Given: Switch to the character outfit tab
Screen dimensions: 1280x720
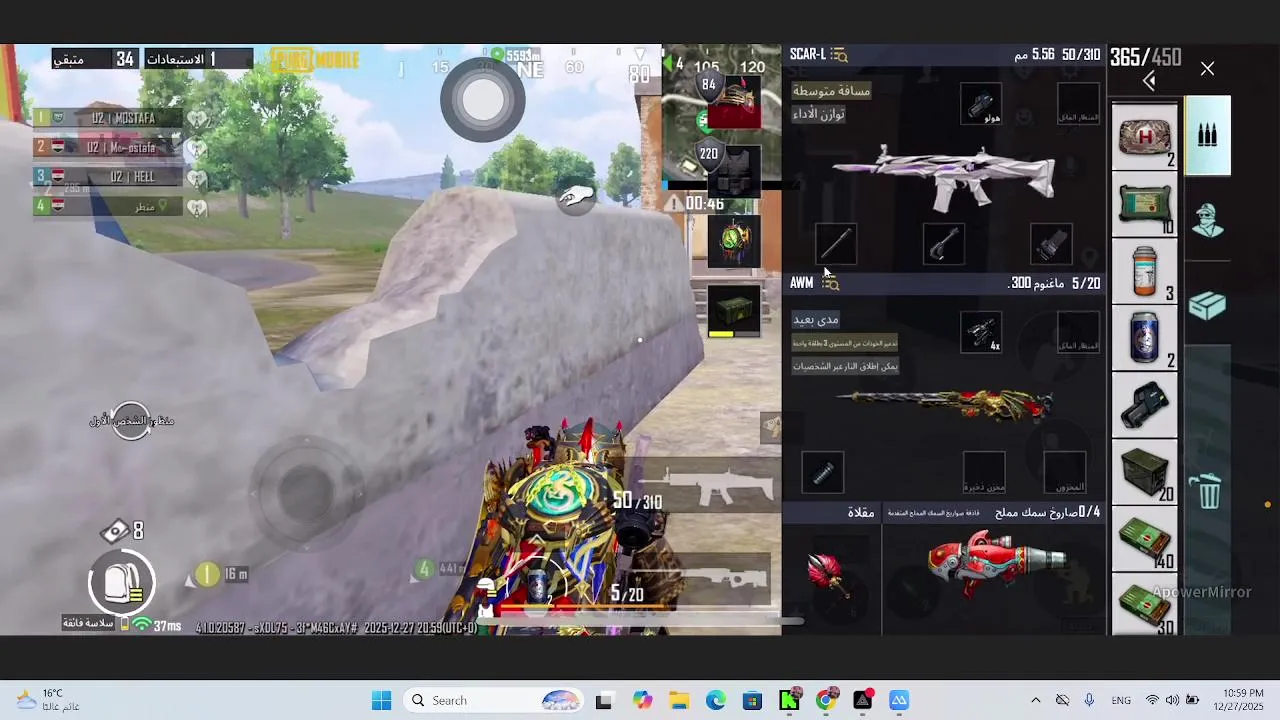Looking at the screenshot, I should click(x=1207, y=219).
